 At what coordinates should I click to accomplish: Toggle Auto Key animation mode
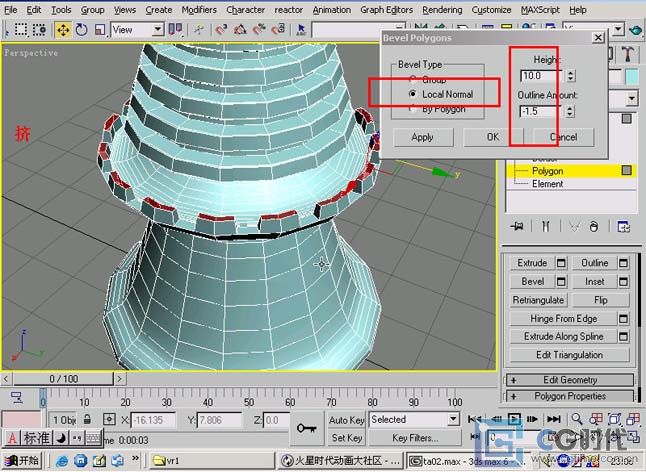[347, 420]
